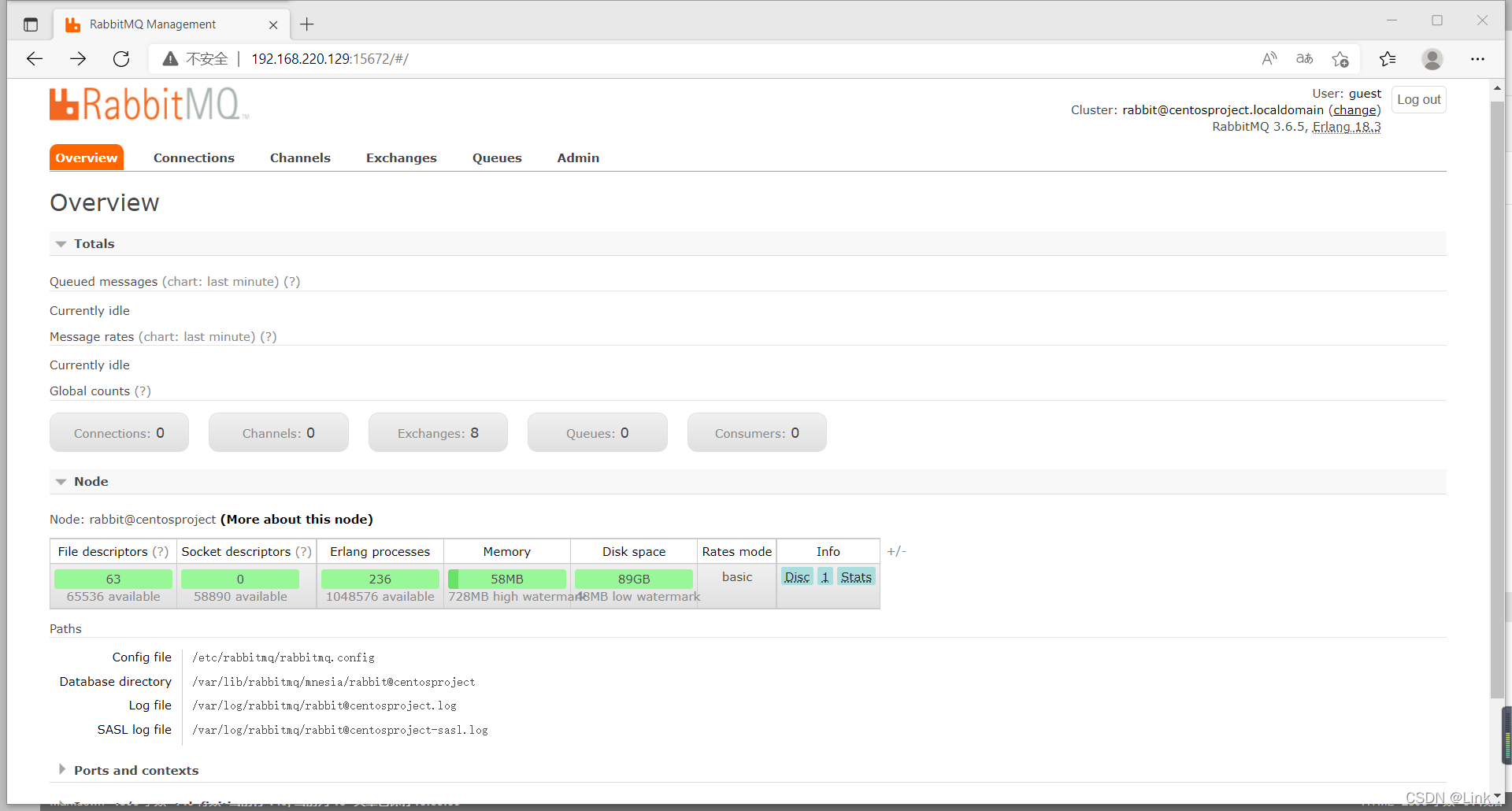1512x811 pixels.
Task: Click the Erlang 18.3 version text
Action: coord(1347,127)
